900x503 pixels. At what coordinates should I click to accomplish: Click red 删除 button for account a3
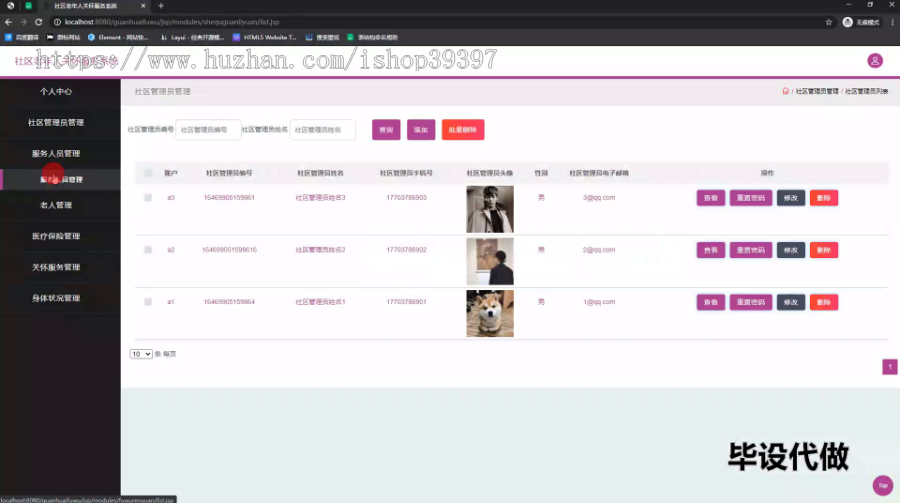824,198
